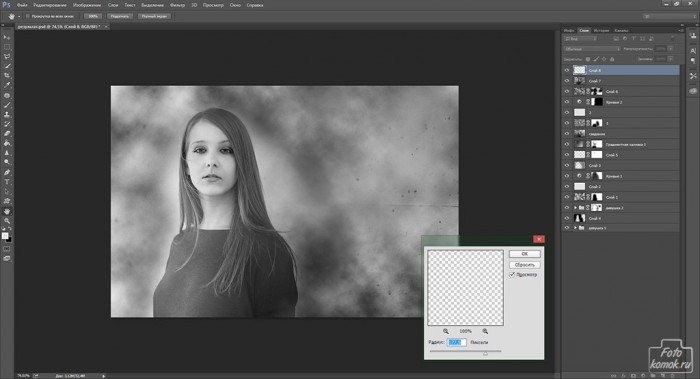Select the Magic Wand tool
The width and height of the screenshot is (700, 379).
click(7, 66)
